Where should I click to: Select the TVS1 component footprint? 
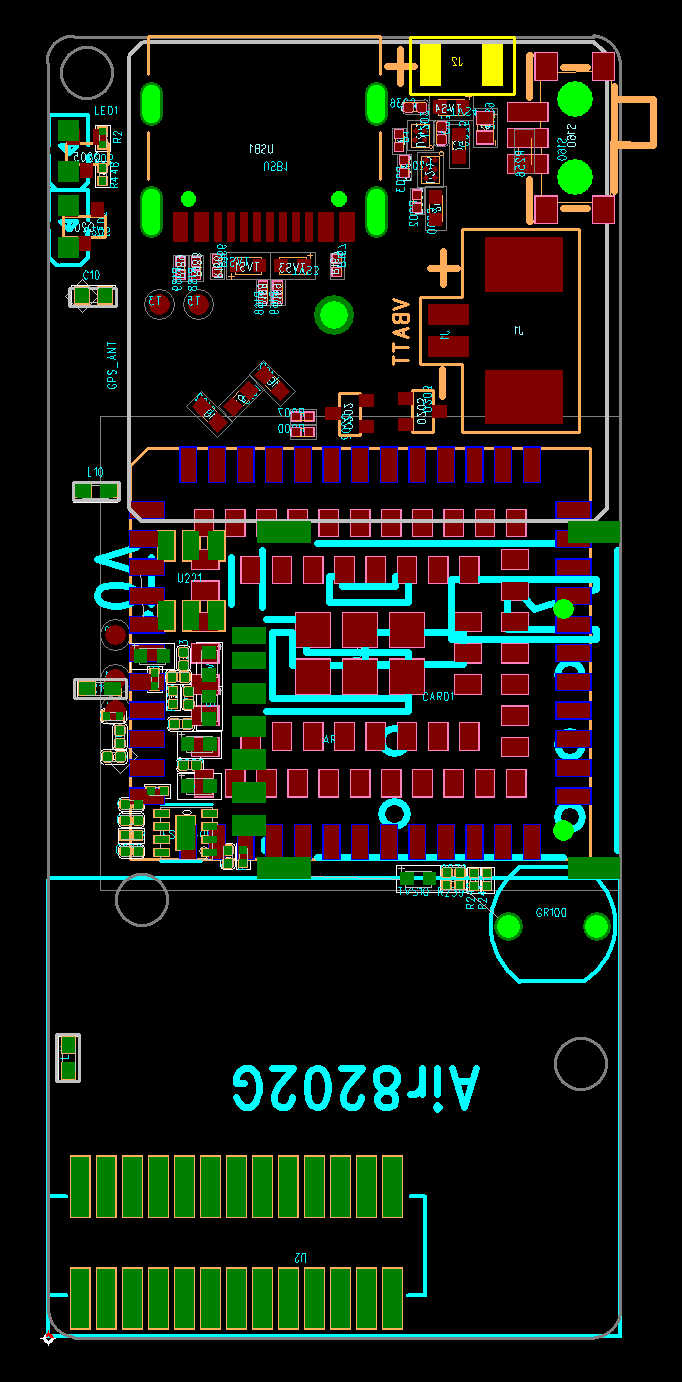(x=246, y=266)
